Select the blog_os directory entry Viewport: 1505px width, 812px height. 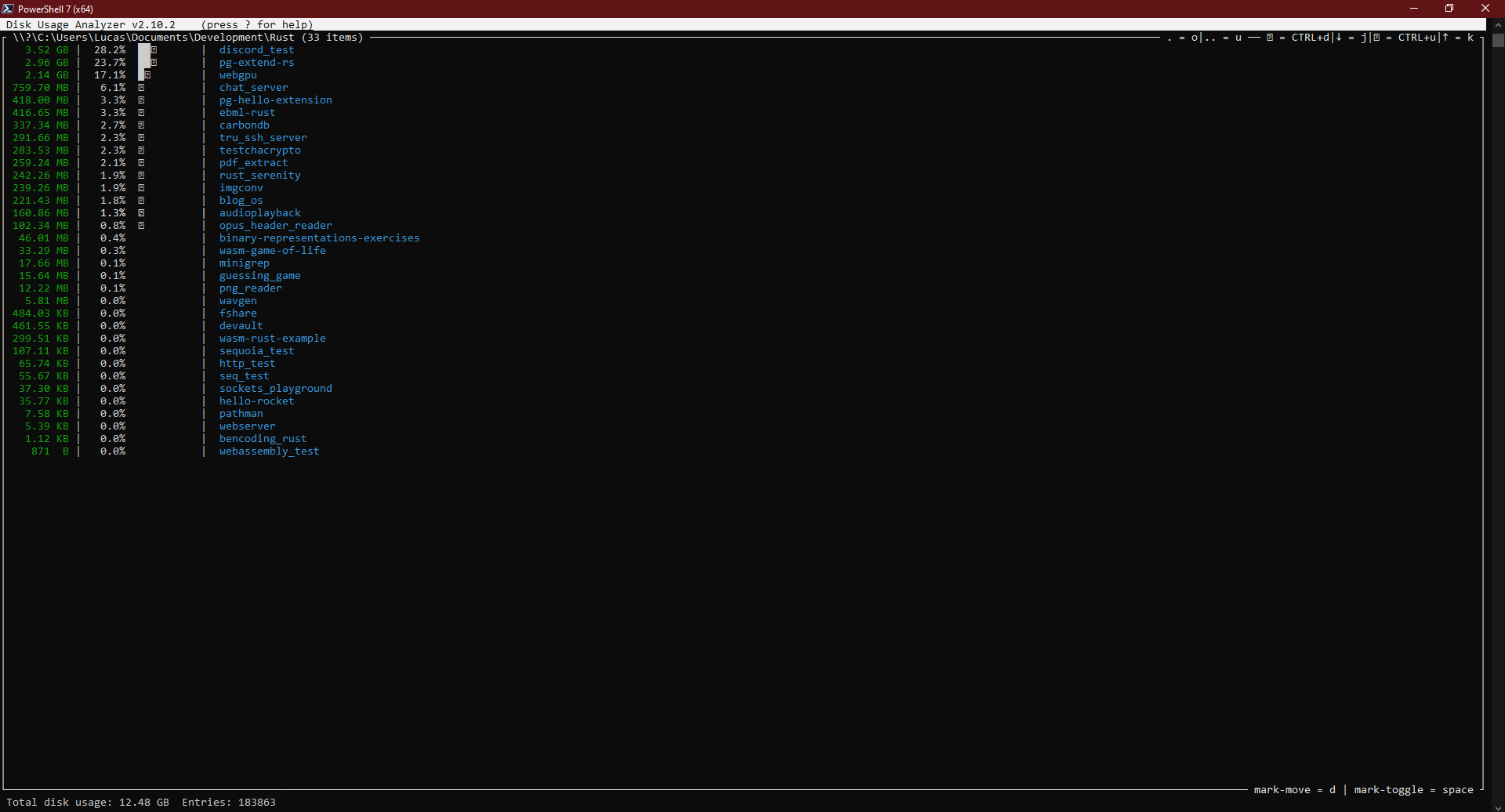[x=241, y=201]
